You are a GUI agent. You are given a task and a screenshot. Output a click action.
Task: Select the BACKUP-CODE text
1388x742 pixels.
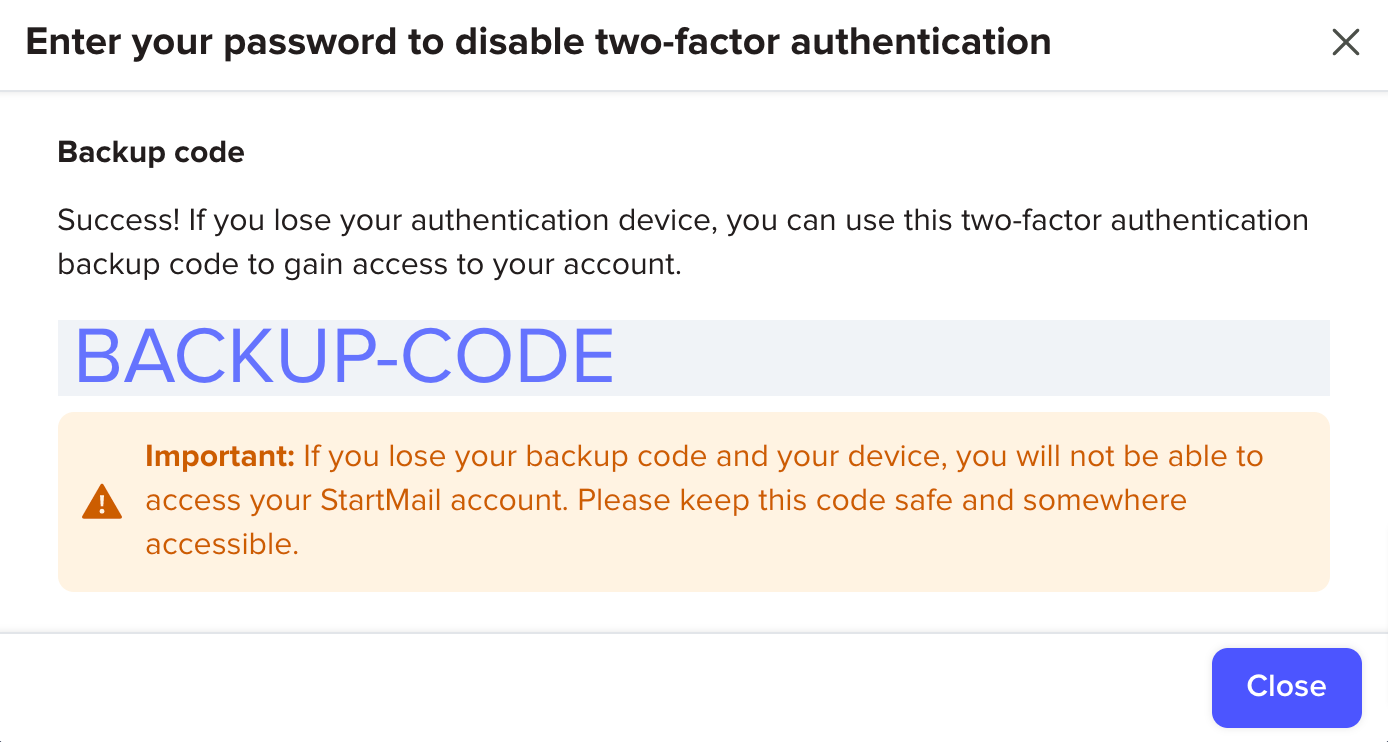(x=344, y=357)
